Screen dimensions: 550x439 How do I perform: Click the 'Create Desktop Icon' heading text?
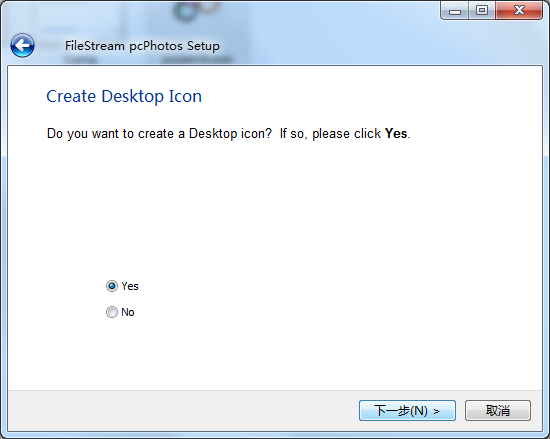[124, 96]
